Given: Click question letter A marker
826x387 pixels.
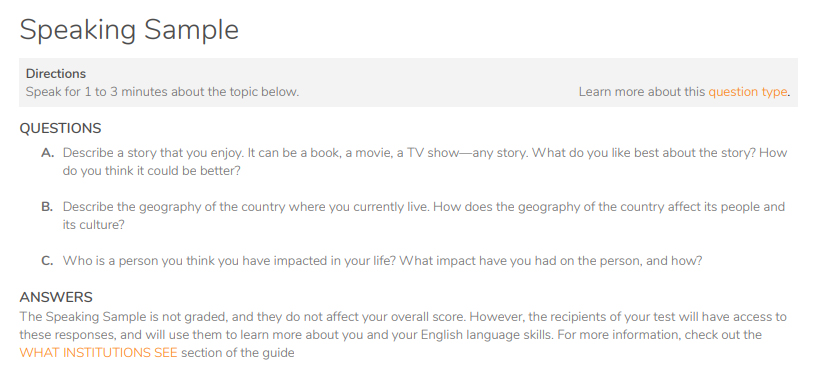Looking at the screenshot, I should 47,153.
